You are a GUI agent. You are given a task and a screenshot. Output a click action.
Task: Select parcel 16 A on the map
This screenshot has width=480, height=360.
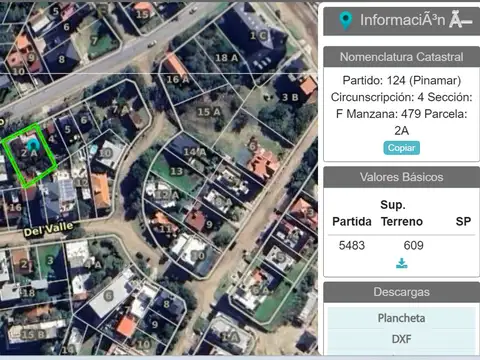click(178, 79)
